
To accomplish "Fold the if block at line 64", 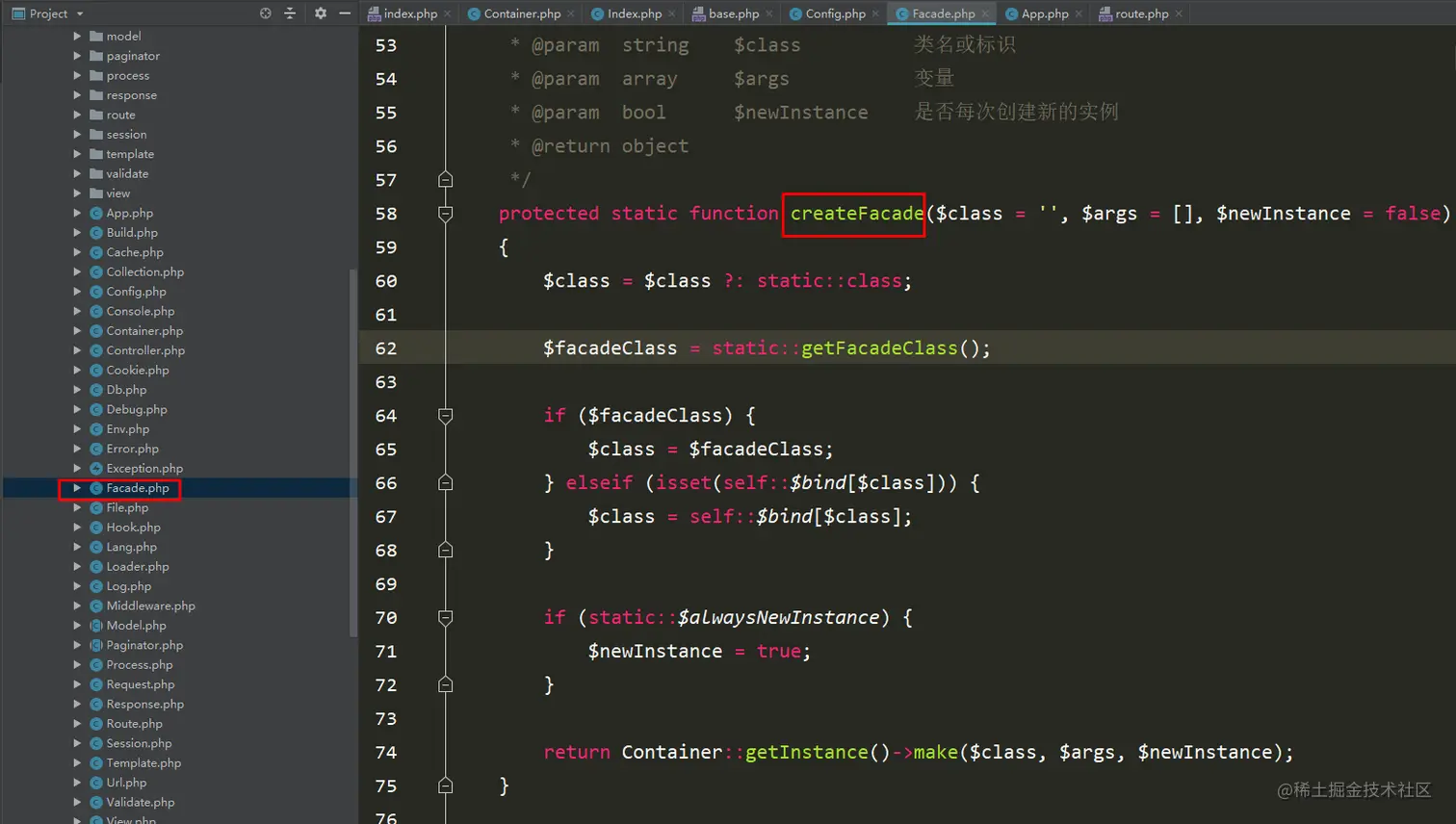I will coord(445,416).
